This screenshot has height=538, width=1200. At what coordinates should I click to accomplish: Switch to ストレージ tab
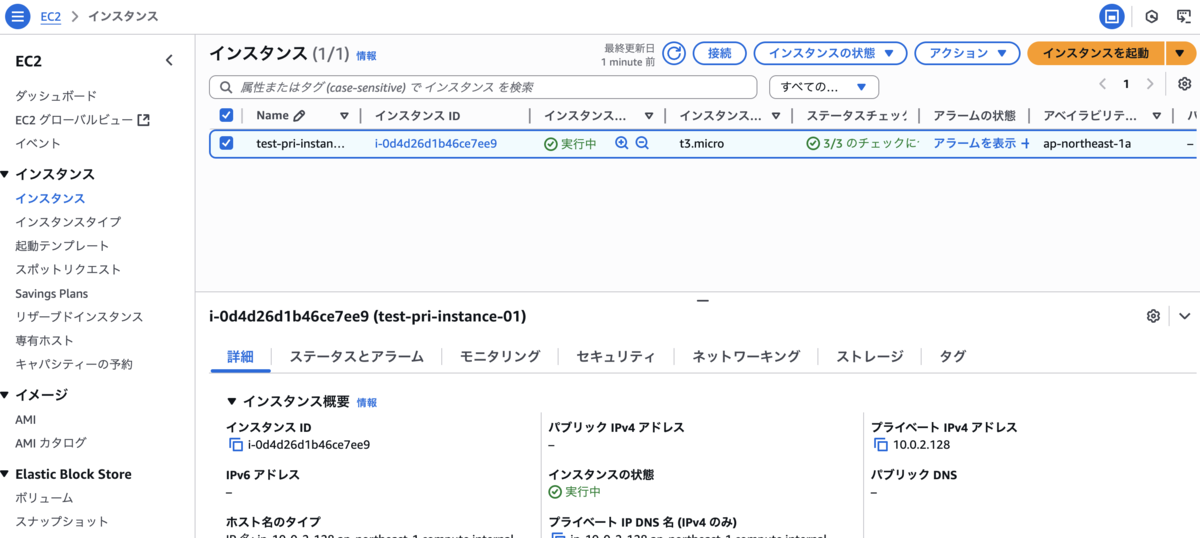click(x=870, y=356)
